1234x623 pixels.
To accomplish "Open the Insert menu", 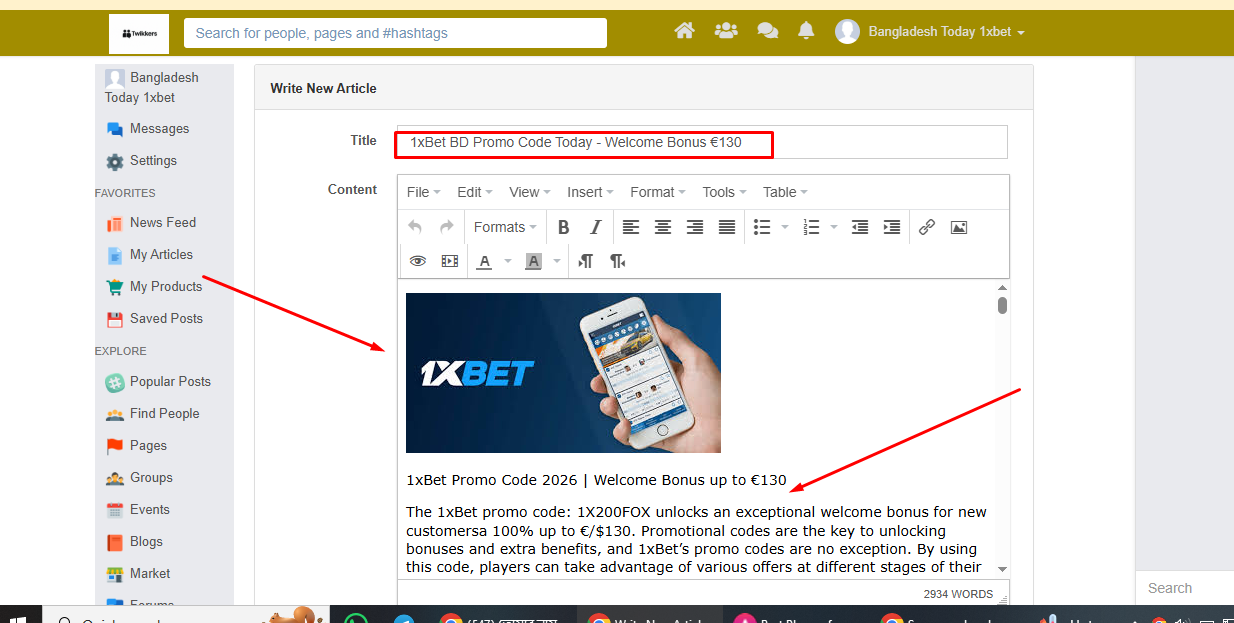I will [590, 192].
